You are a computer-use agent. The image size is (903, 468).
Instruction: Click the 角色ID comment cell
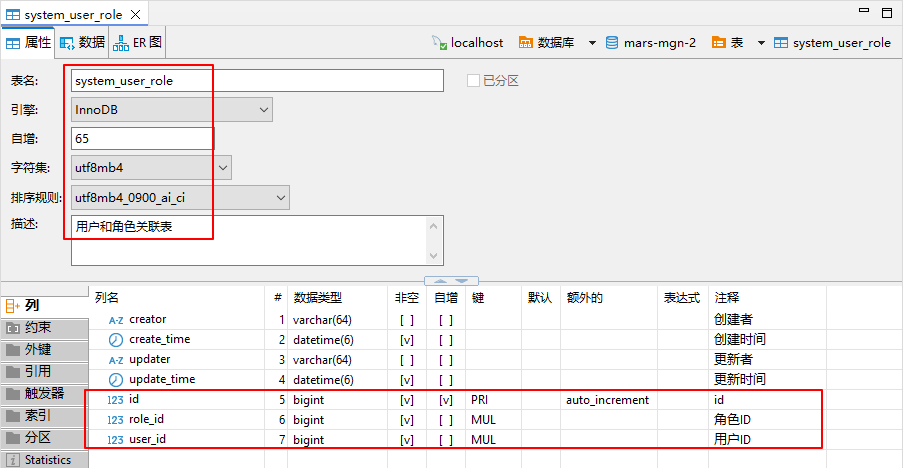[x=732, y=420]
